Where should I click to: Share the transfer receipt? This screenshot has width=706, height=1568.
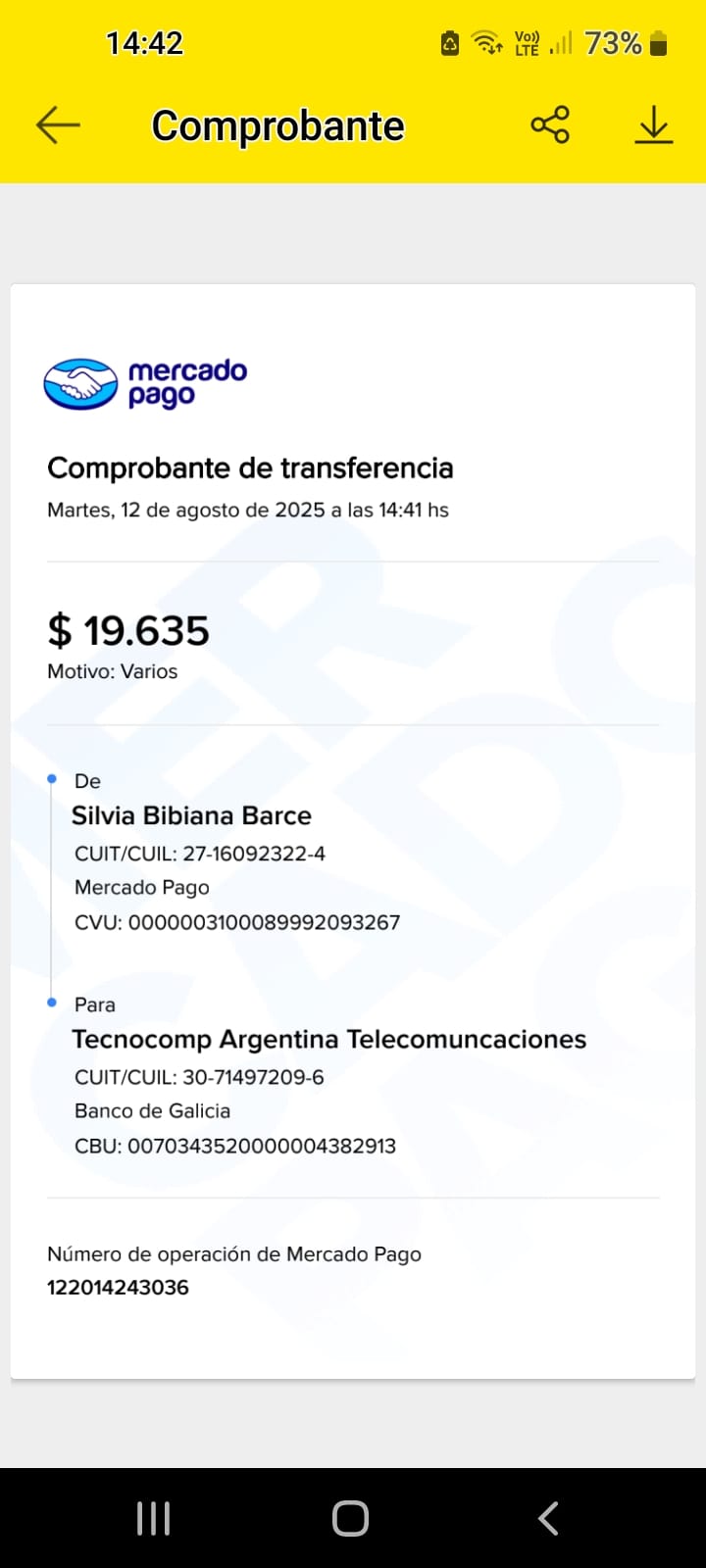[550, 125]
